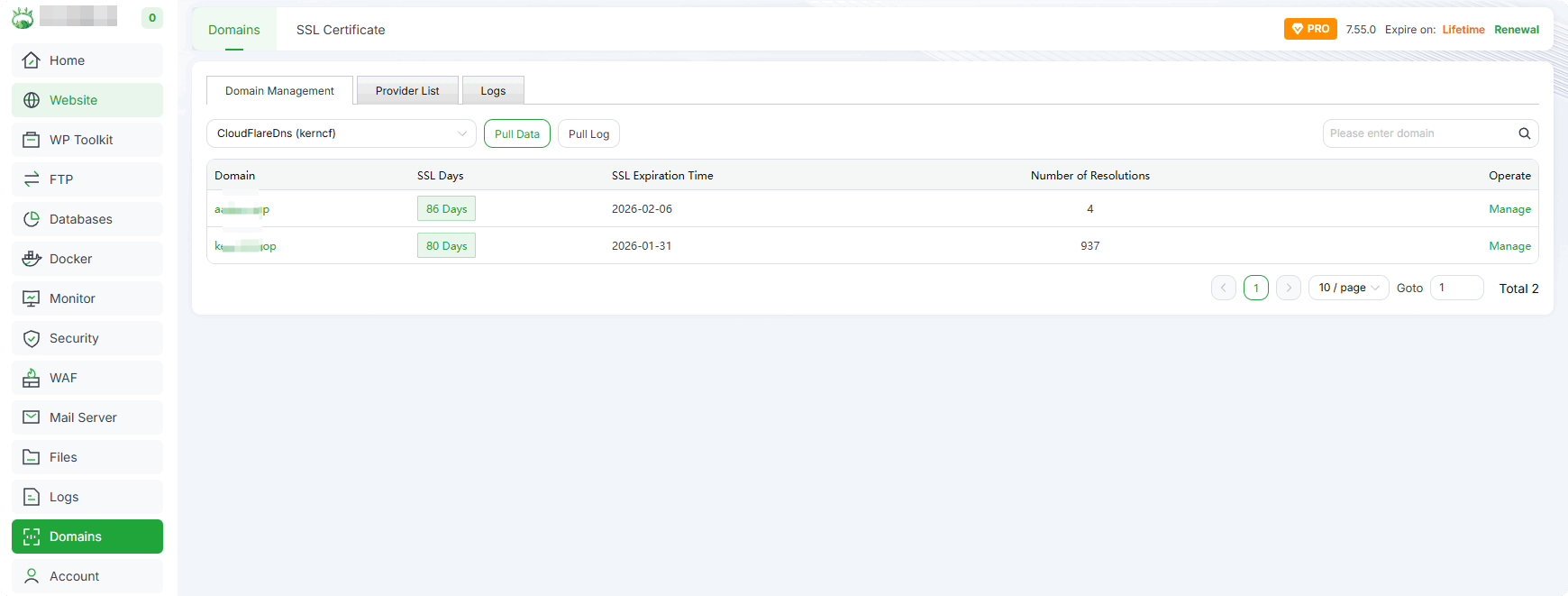Open the Website menu label
Image resolution: width=1568 pixels, height=596 pixels.
click(x=73, y=100)
